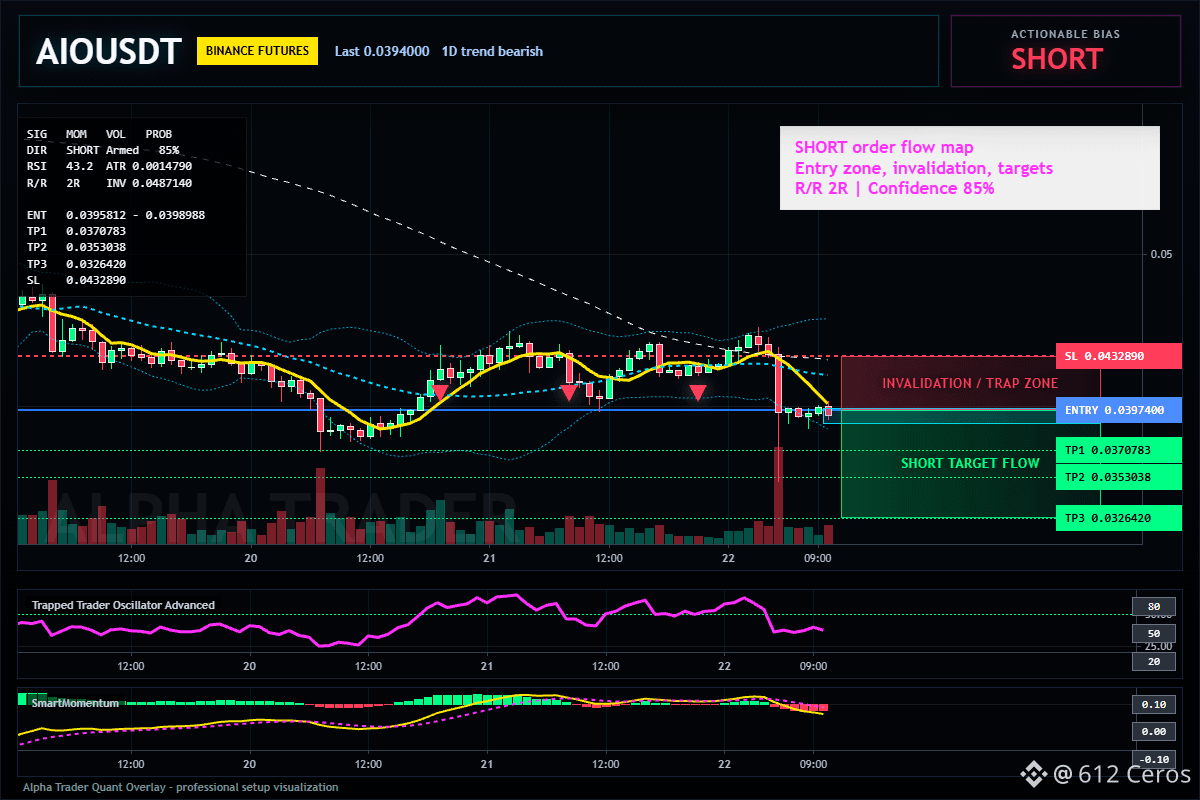Click TP1 0.0370783 in the stats panel

pyautogui.click(x=76, y=231)
